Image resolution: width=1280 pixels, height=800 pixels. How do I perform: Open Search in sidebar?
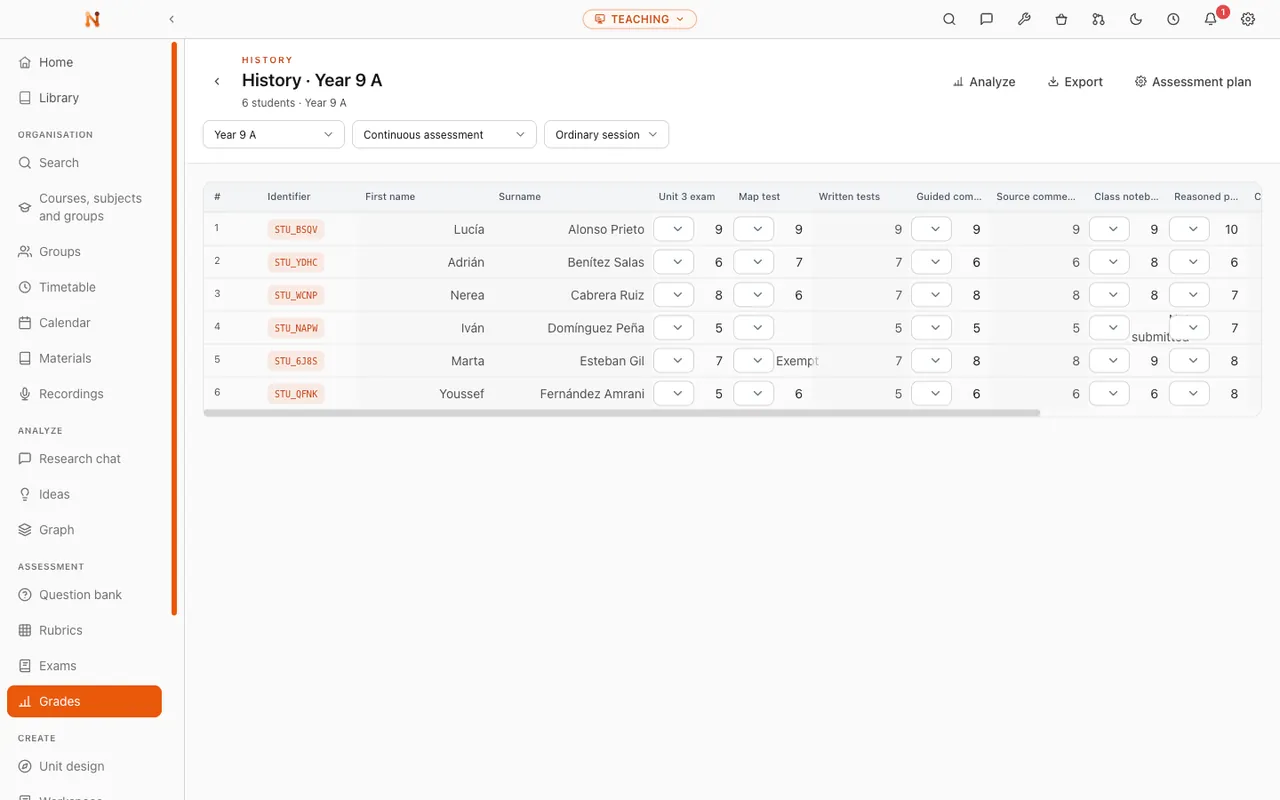(84, 163)
